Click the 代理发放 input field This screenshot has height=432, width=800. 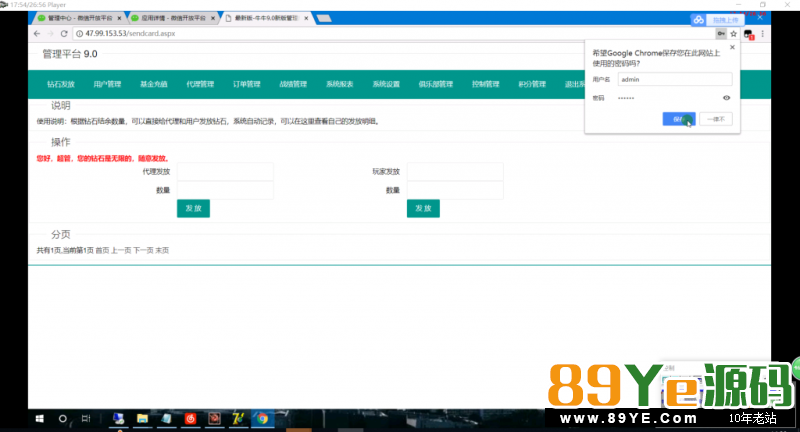(225, 171)
